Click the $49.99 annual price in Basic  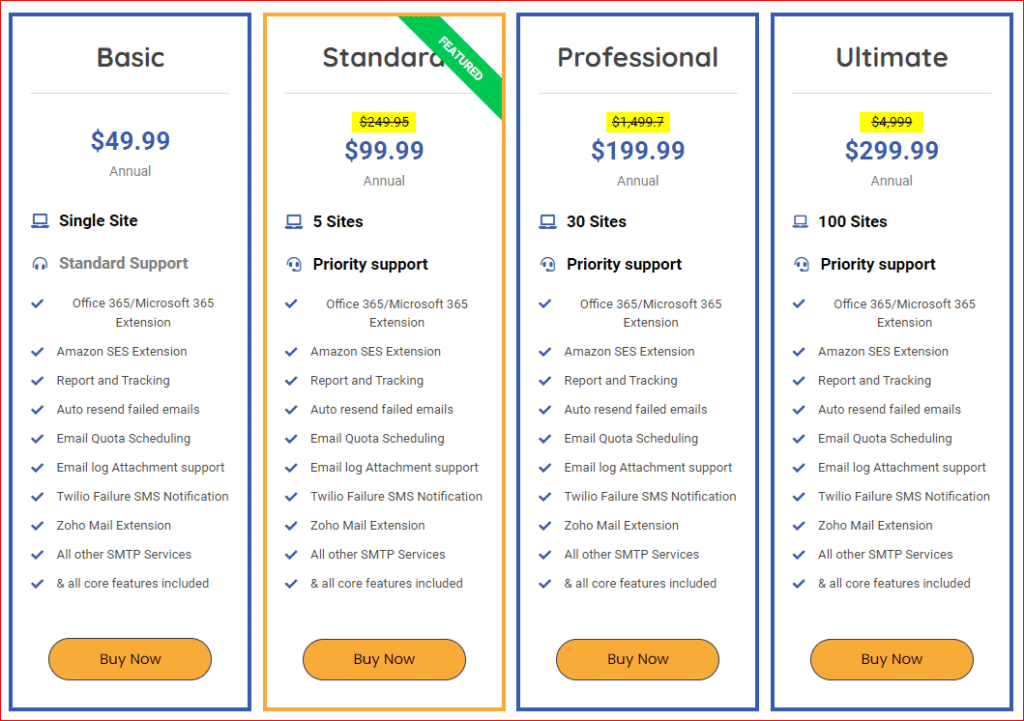click(x=130, y=141)
